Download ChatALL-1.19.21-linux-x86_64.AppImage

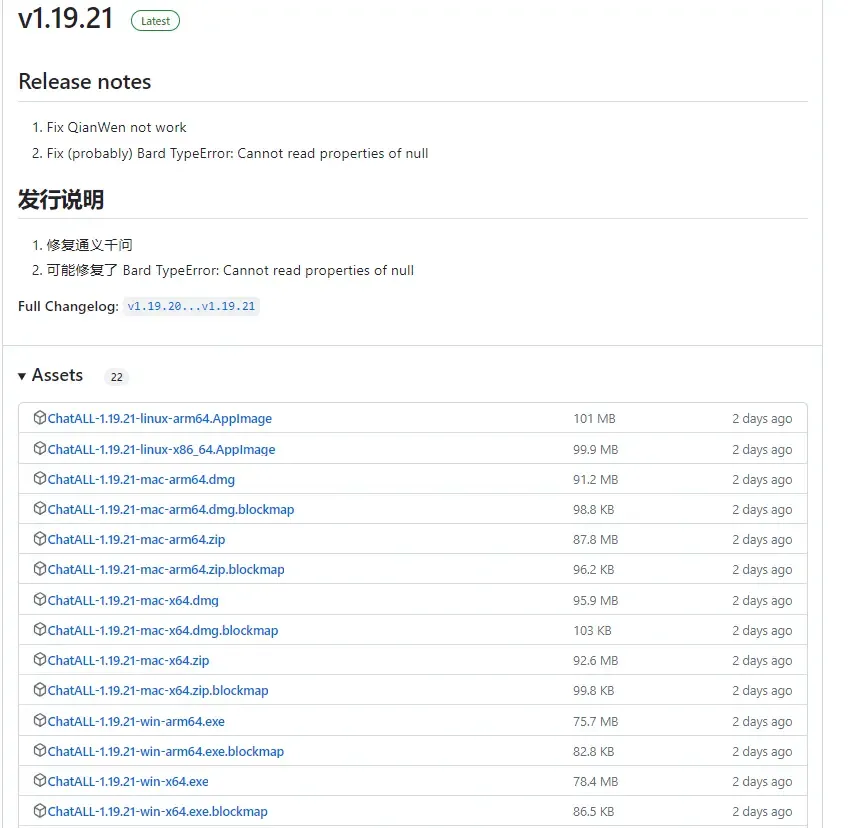(x=161, y=449)
